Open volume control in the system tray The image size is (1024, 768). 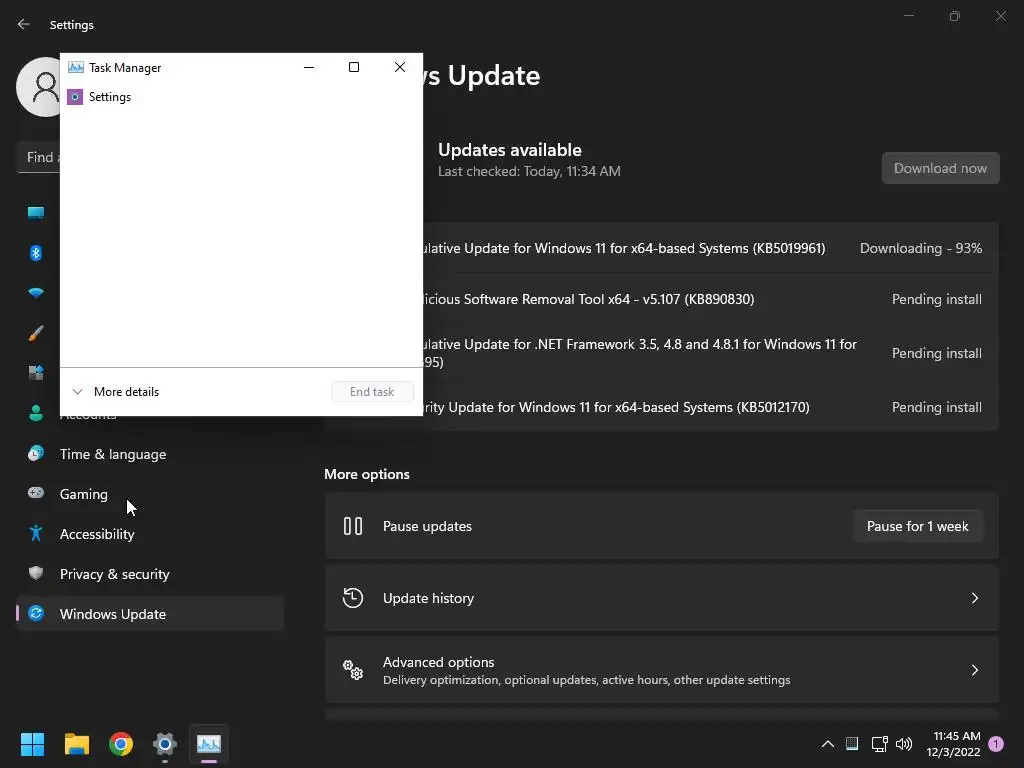[904, 744]
